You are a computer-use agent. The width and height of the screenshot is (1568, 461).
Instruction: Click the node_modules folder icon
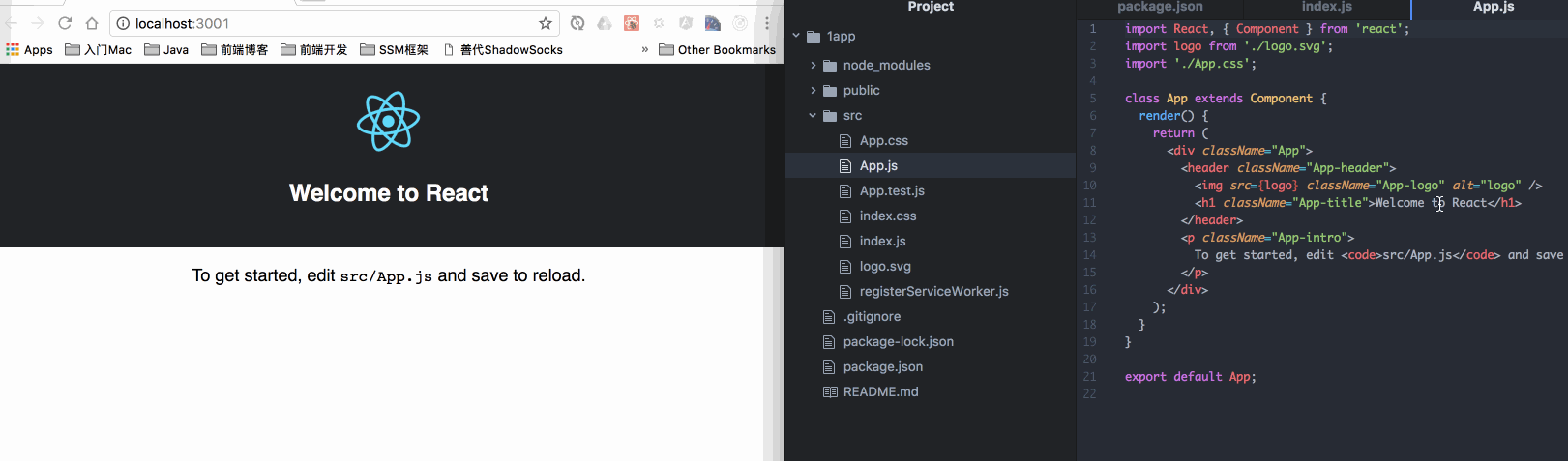click(x=830, y=65)
